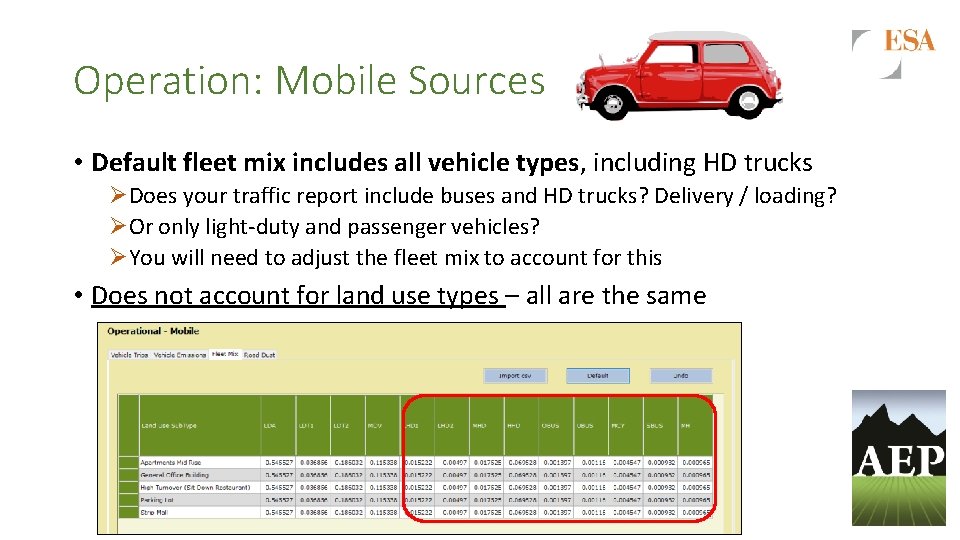Click the LDT2 value for High Turnover restaurant
960x540 pixels.
click(x=348, y=488)
